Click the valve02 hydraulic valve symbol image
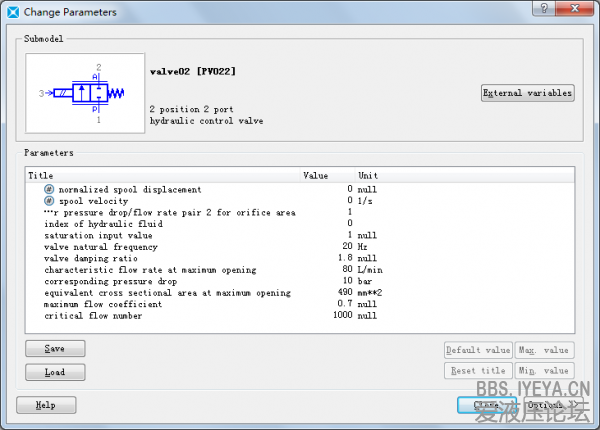 [x=84, y=94]
